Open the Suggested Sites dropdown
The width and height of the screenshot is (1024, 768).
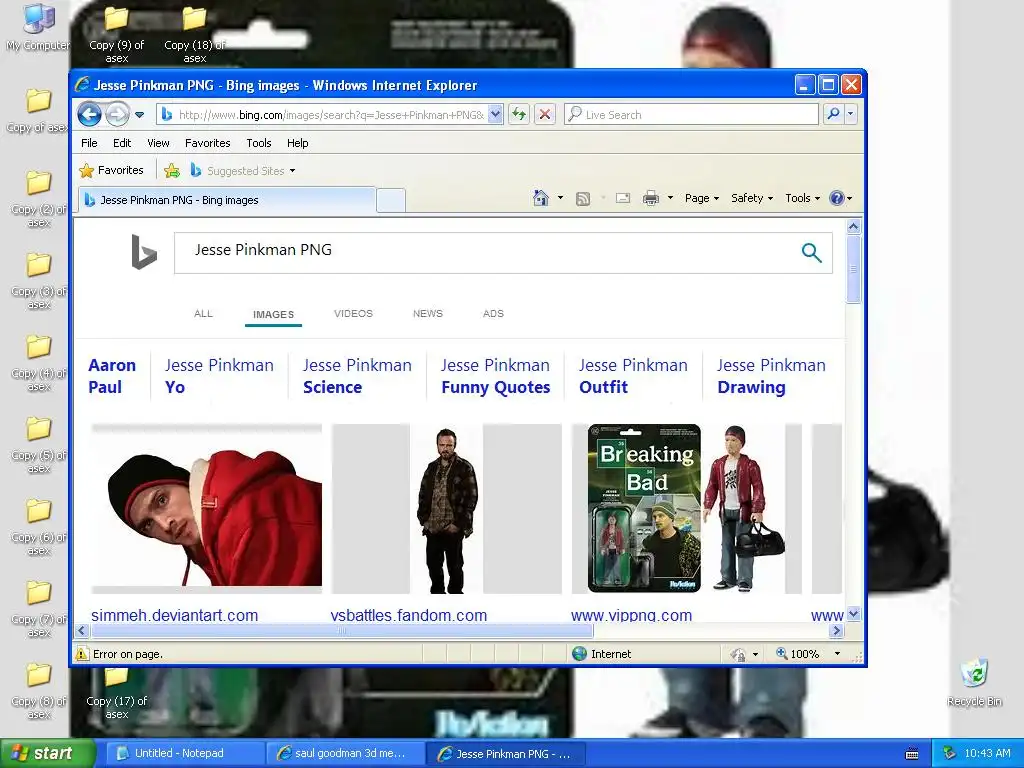tap(242, 170)
